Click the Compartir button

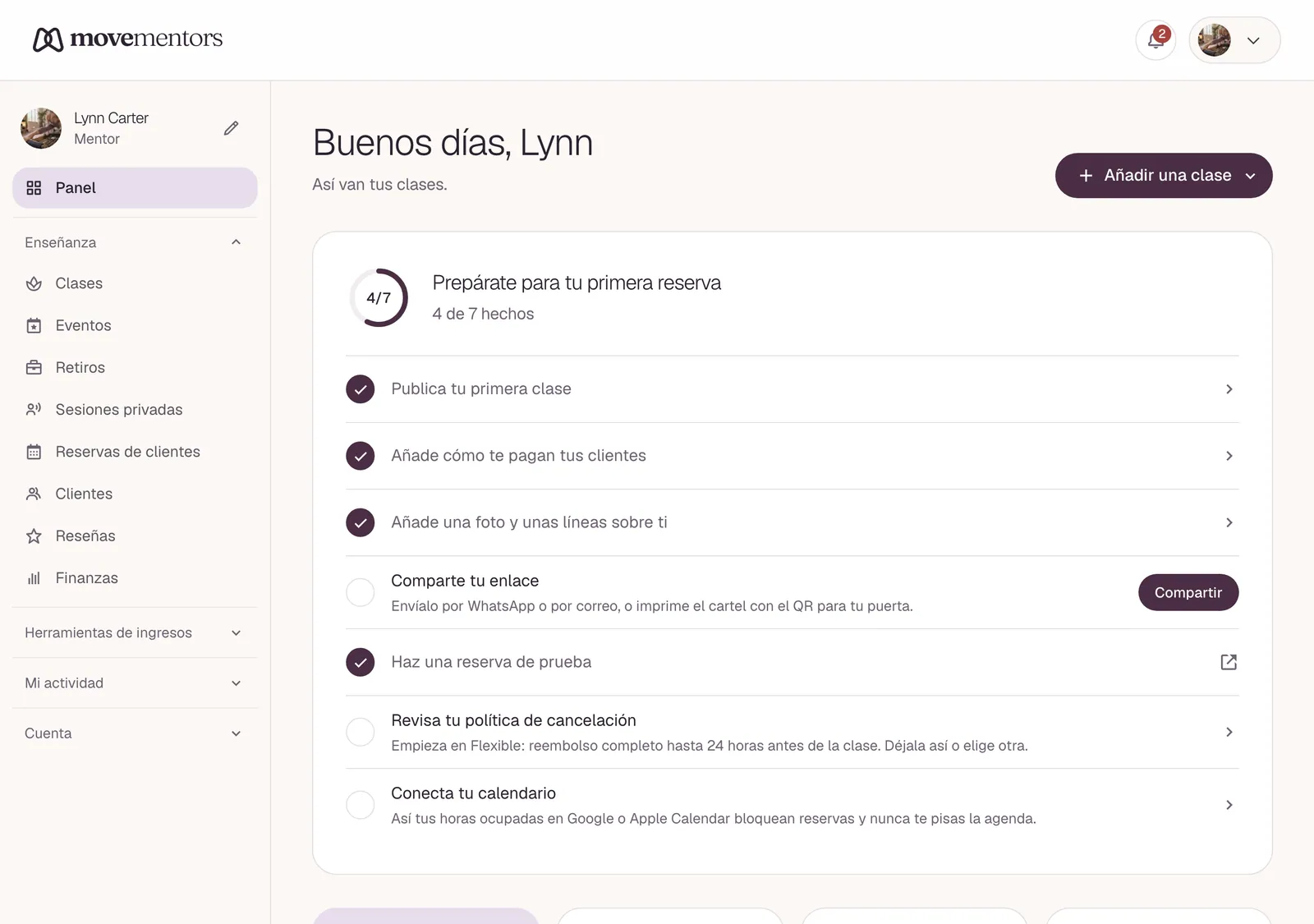click(x=1188, y=592)
